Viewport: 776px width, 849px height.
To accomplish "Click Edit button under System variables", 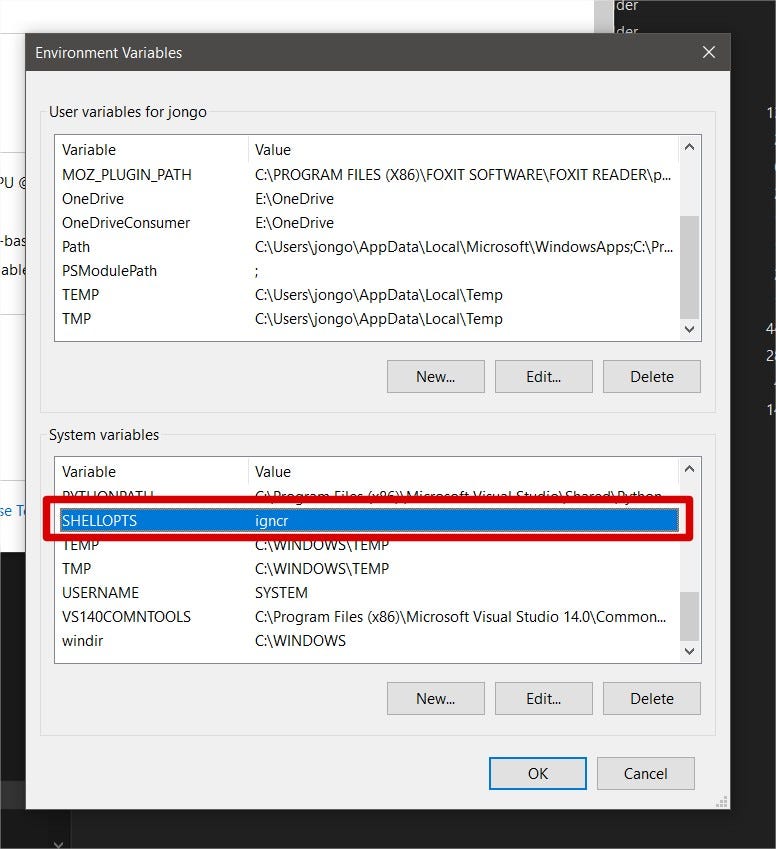I will pos(543,699).
